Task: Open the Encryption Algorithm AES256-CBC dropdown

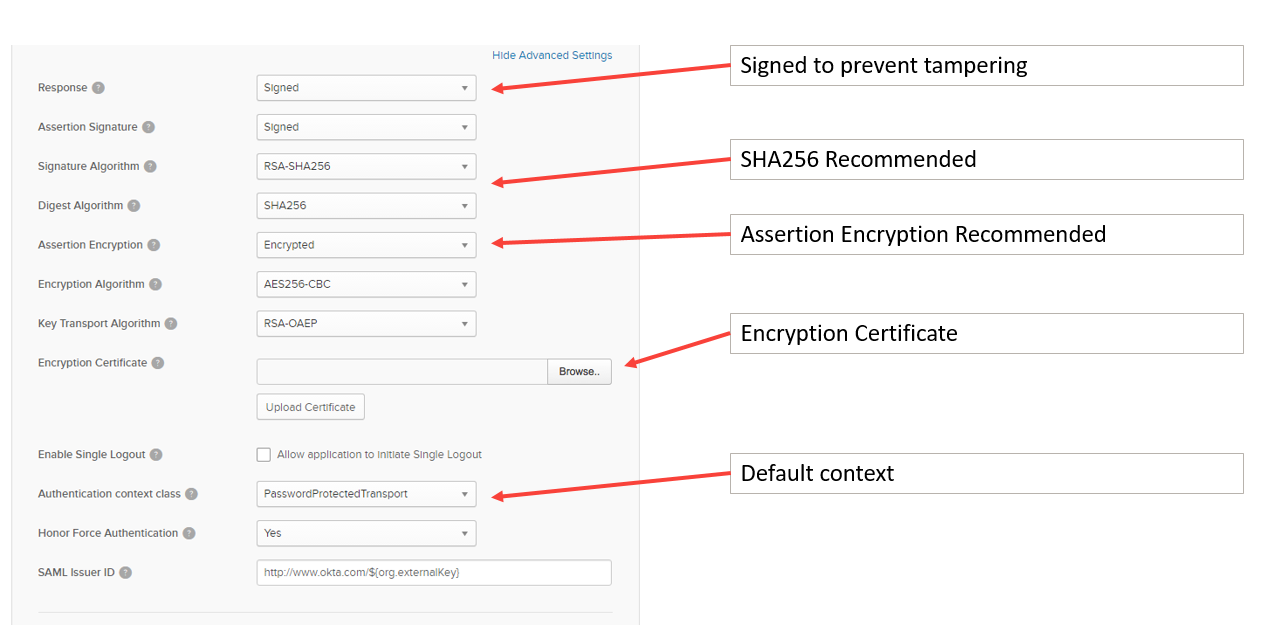Action: click(366, 284)
